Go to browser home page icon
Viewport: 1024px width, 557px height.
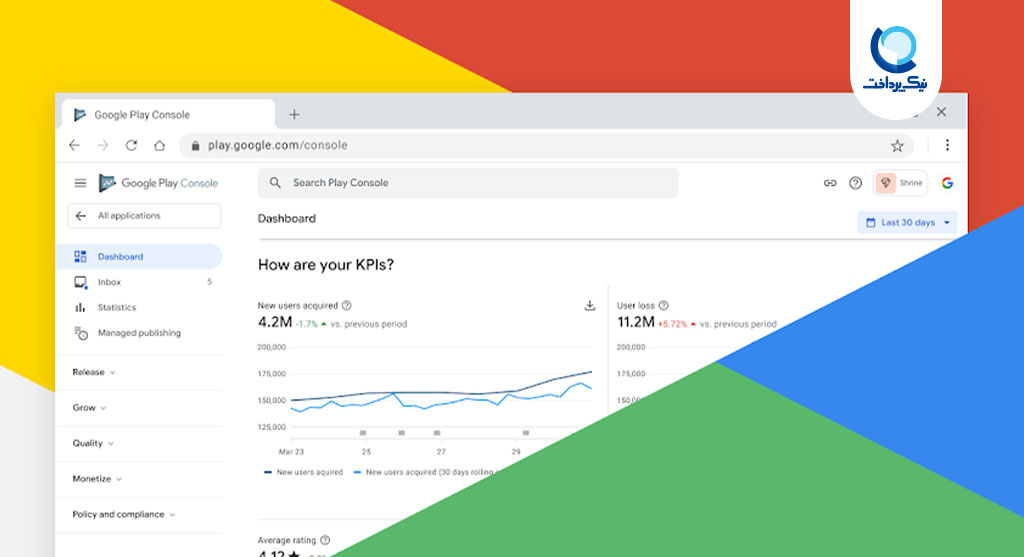pos(159,145)
